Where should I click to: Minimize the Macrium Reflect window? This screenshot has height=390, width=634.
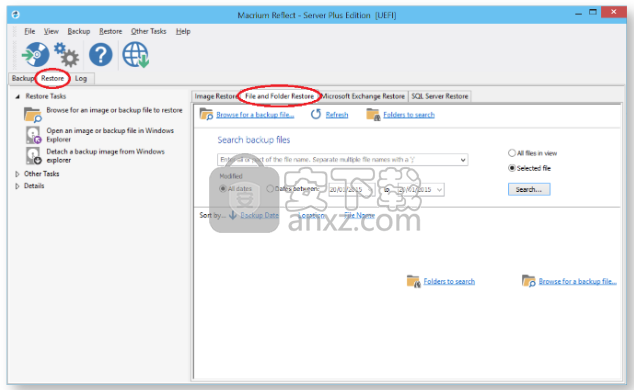[x=578, y=14]
